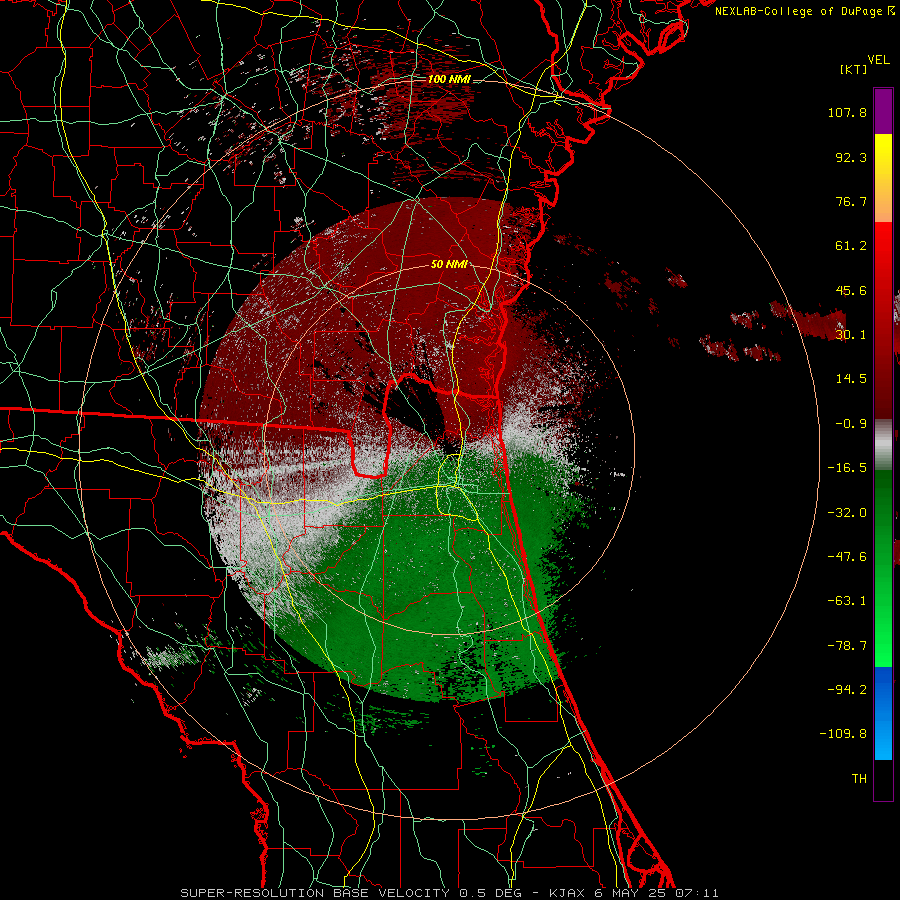Click the purple segment of color bar

click(883, 112)
